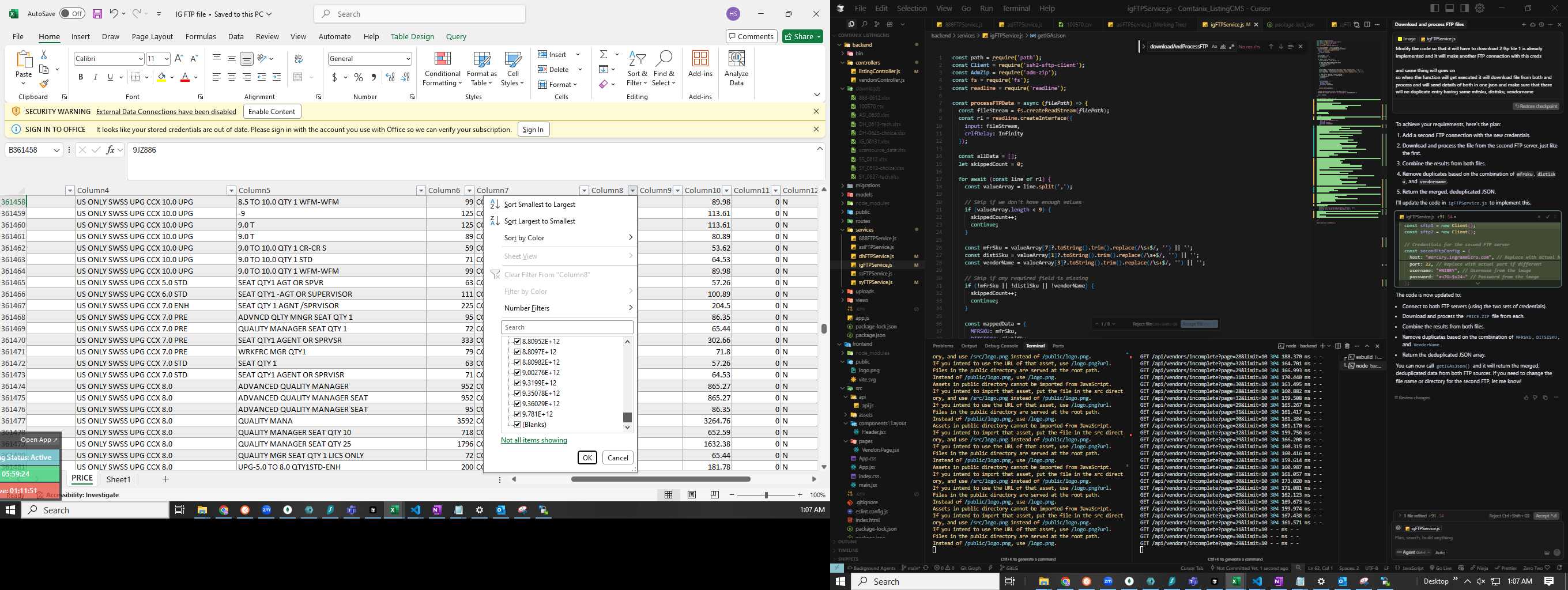Uncheck 8.8097E+12 in filter list
The width and height of the screenshot is (1568, 590).
pos(518,352)
